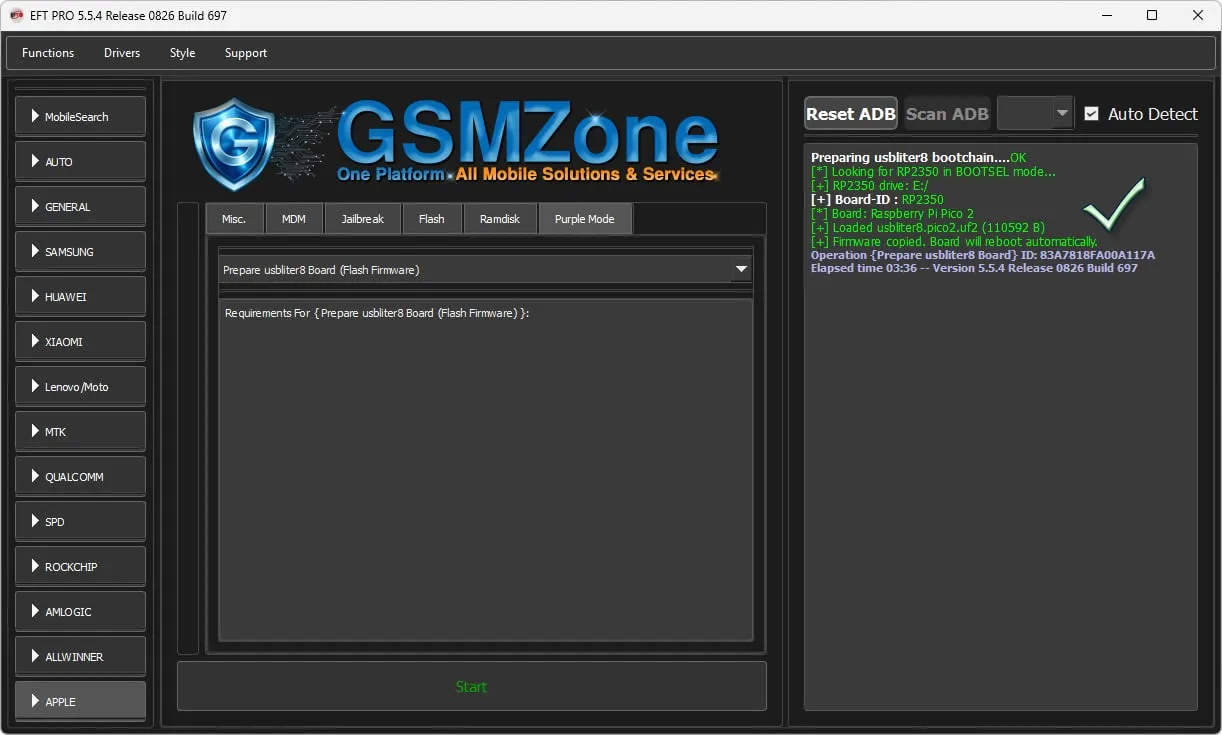
Task: Click the 'Elapsed time 03:36' log line
Action: pyautogui.click(x=974, y=268)
